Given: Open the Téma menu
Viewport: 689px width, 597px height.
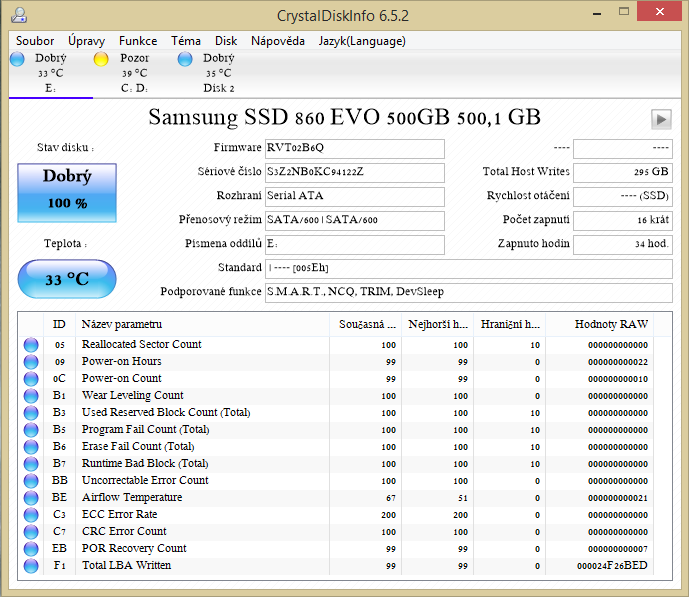Looking at the screenshot, I should pos(186,41).
